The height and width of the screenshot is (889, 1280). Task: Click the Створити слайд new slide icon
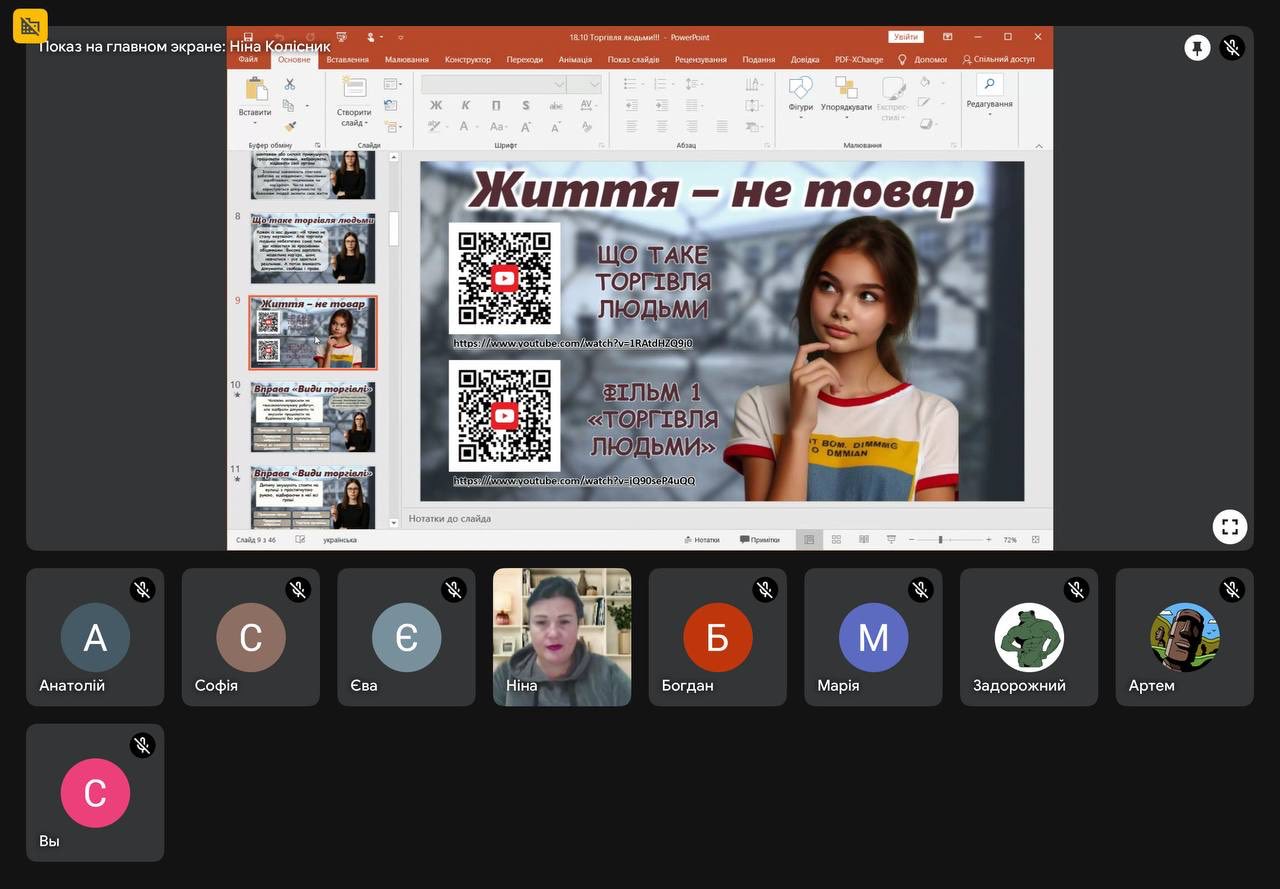354,88
